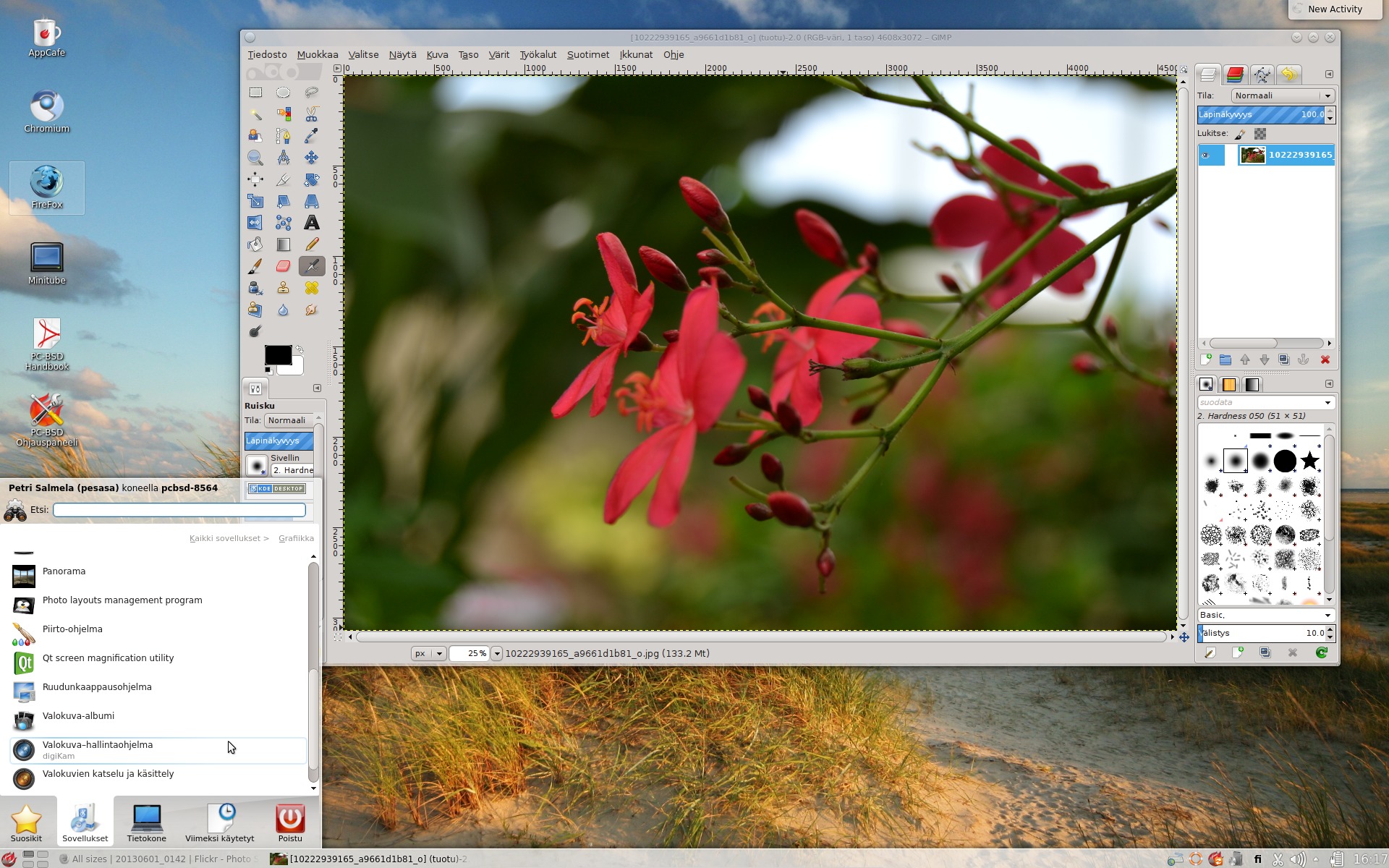Image resolution: width=1389 pixels, height=868 pixels.
Task: Select the Zoom magnifier tool
Action: click(255, 158)
